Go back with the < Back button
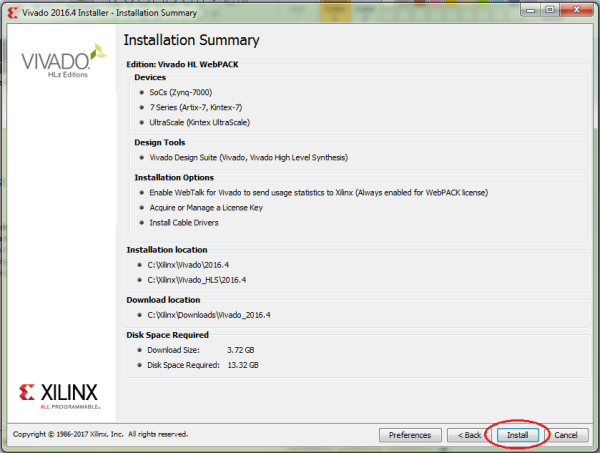The height and width of the screenshot is (453, 600). click(469, 435)
